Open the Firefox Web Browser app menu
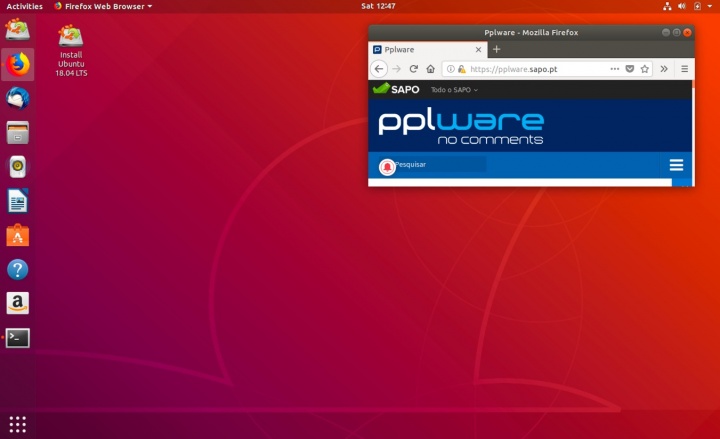Viewport: 720px width, 439px height. (103, 6)
